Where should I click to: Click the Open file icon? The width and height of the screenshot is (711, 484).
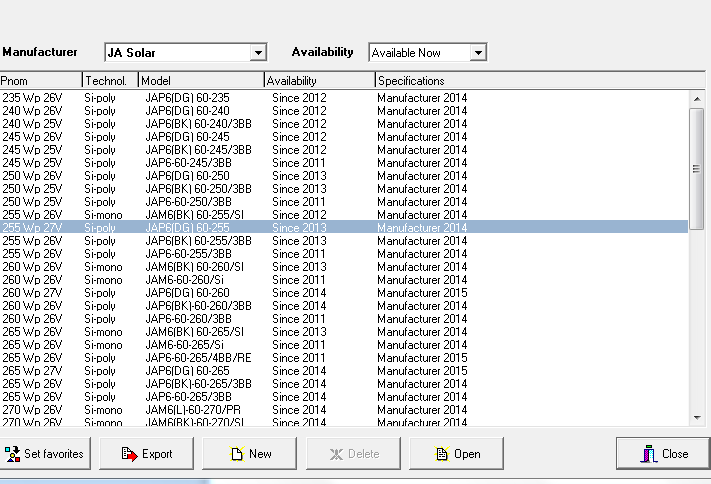point(442,454)
